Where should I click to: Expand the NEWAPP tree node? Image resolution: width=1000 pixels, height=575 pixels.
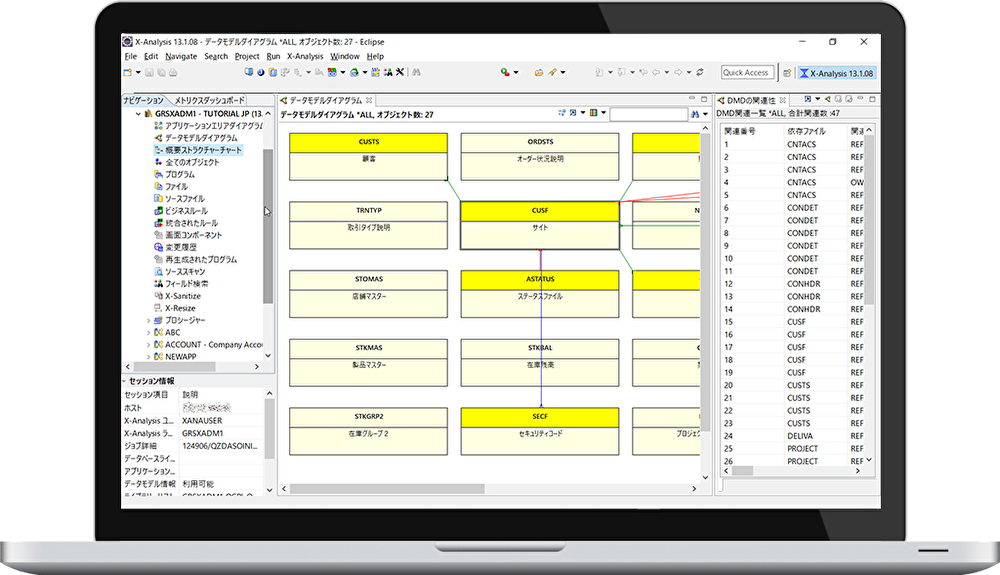tap(149, 357)
